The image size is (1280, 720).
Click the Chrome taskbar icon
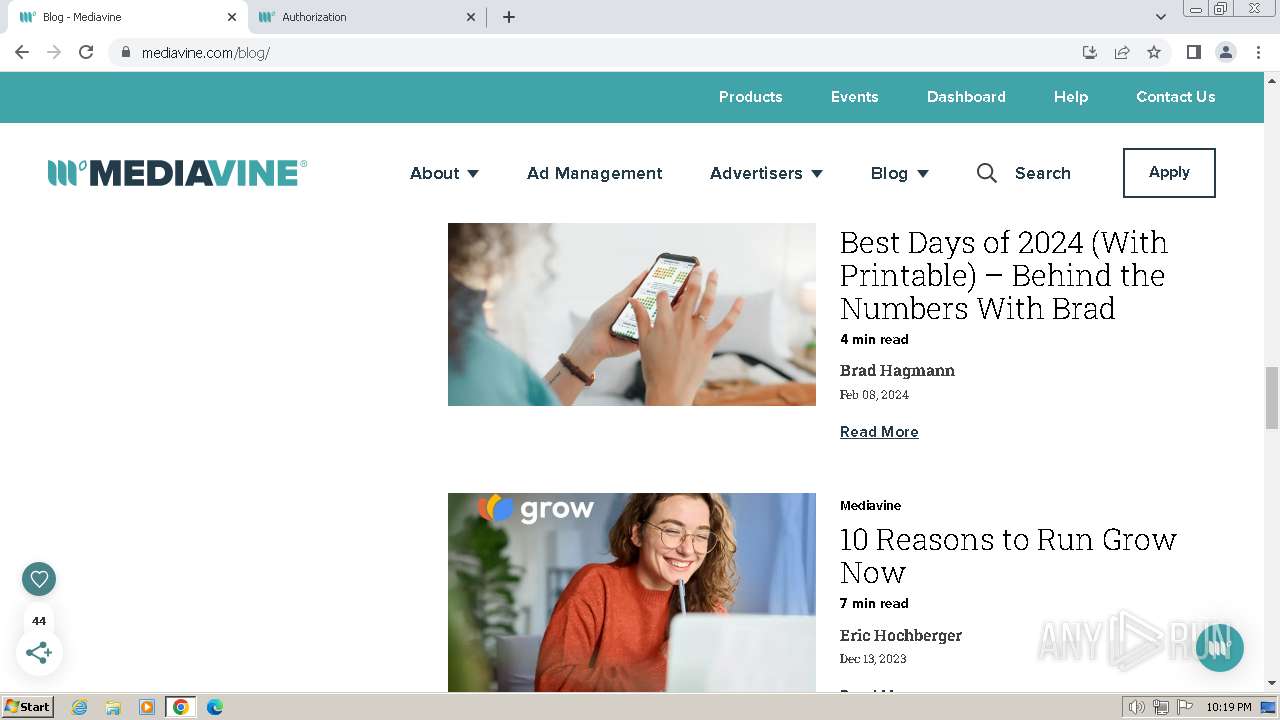(181, 707)
